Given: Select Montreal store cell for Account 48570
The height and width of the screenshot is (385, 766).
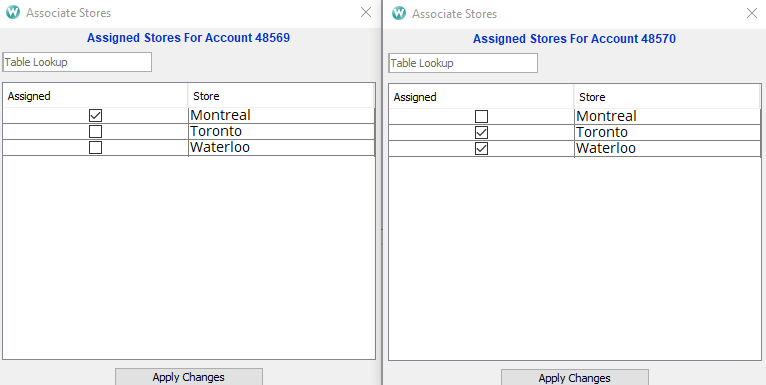Looking at the screenshot, I should point(667,117).
